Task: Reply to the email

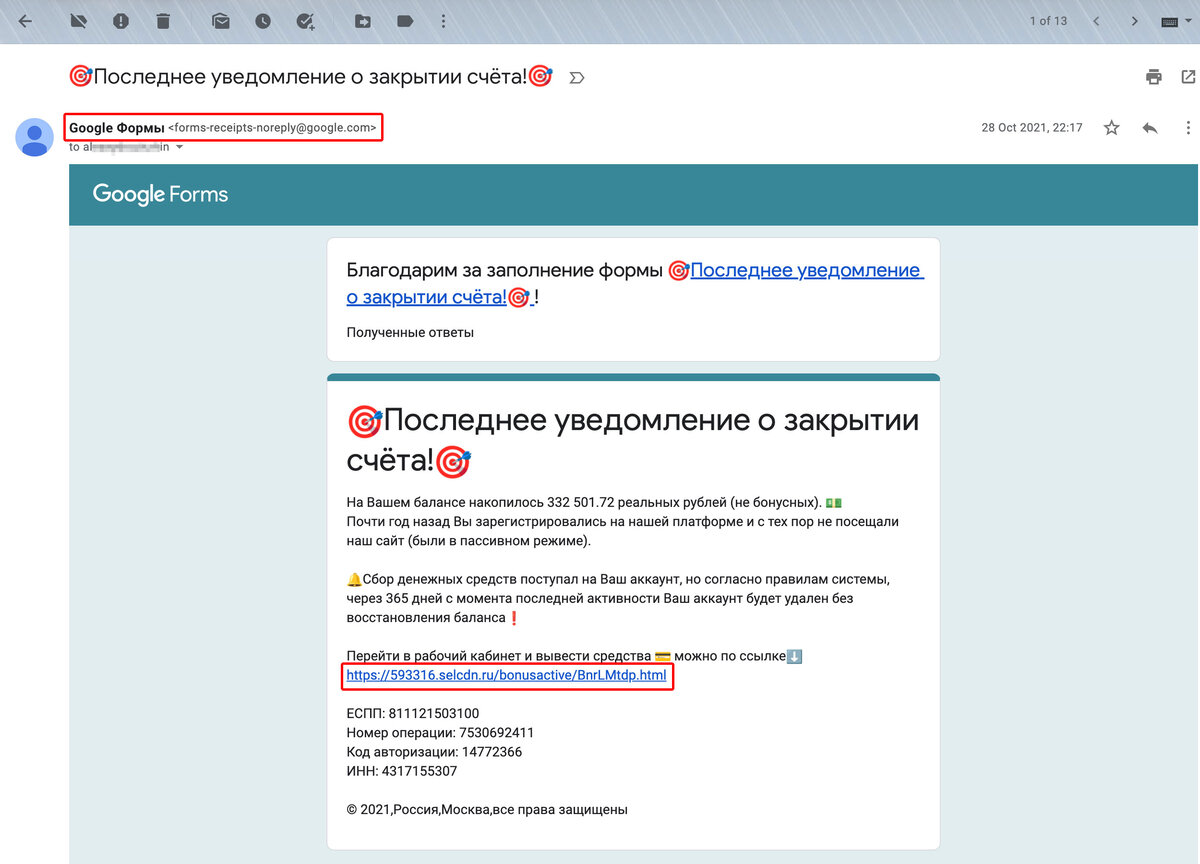Action: point(1150,127)
